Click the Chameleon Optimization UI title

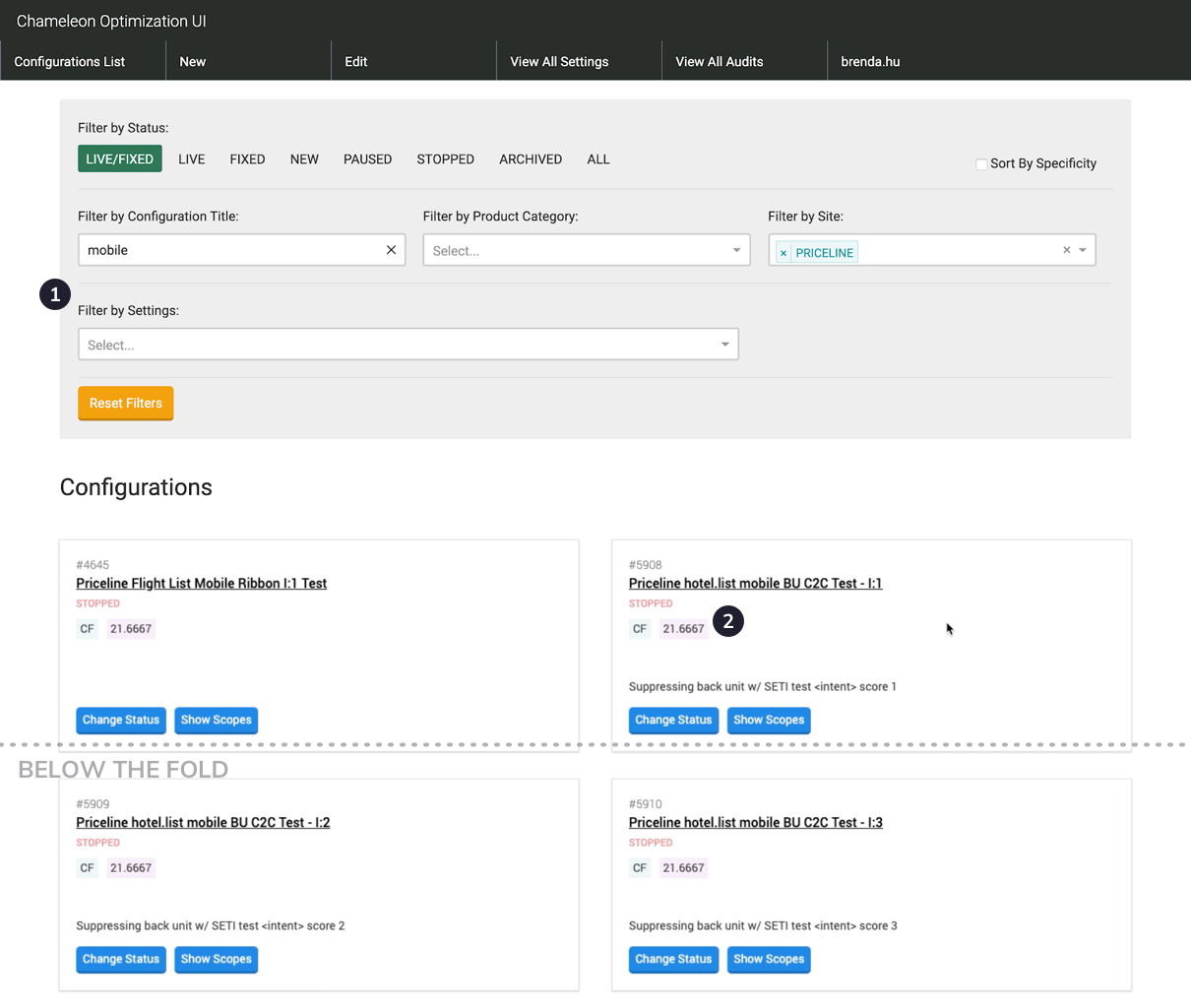click(111, 21)
